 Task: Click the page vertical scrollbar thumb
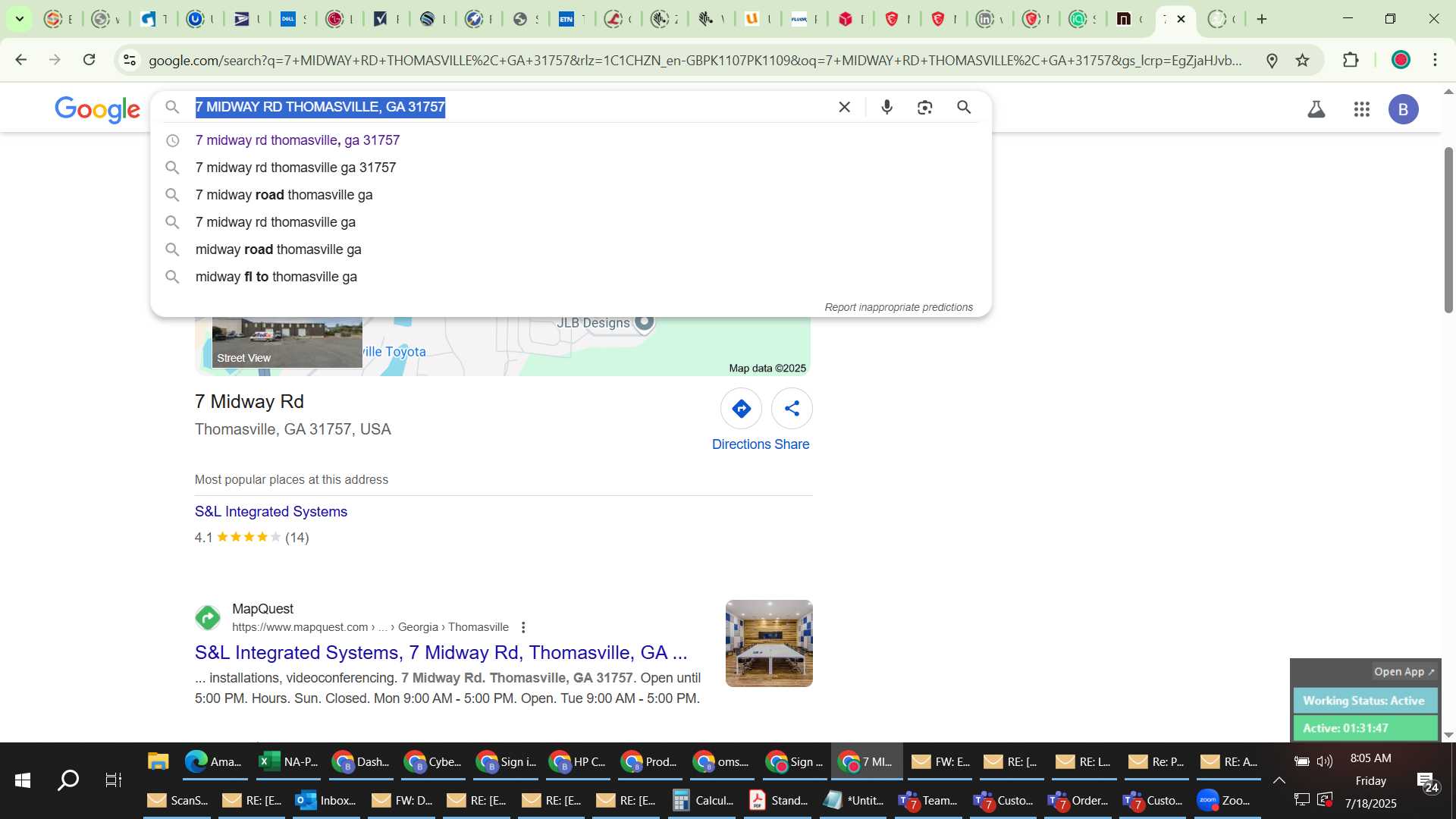(x=1448, y=230)
